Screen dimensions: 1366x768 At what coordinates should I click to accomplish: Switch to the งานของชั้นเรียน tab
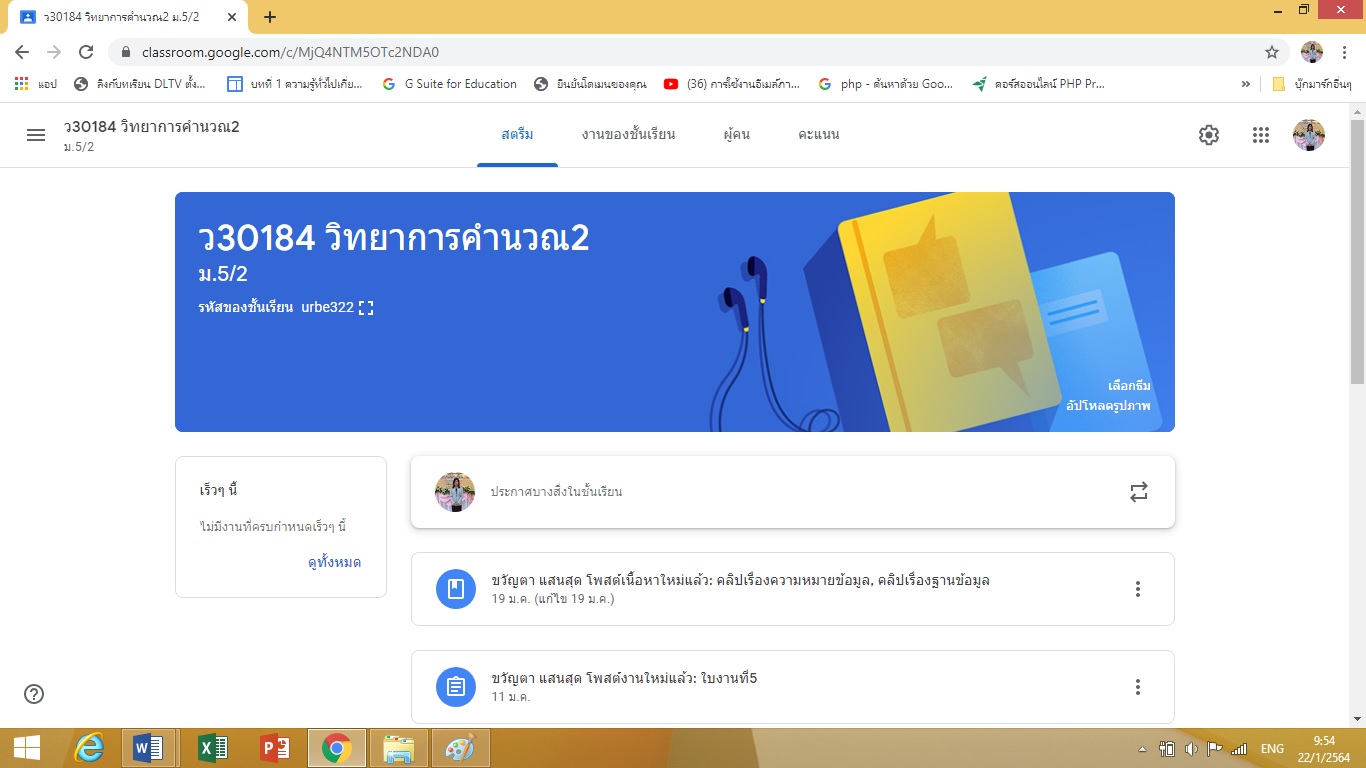(628, 135)
